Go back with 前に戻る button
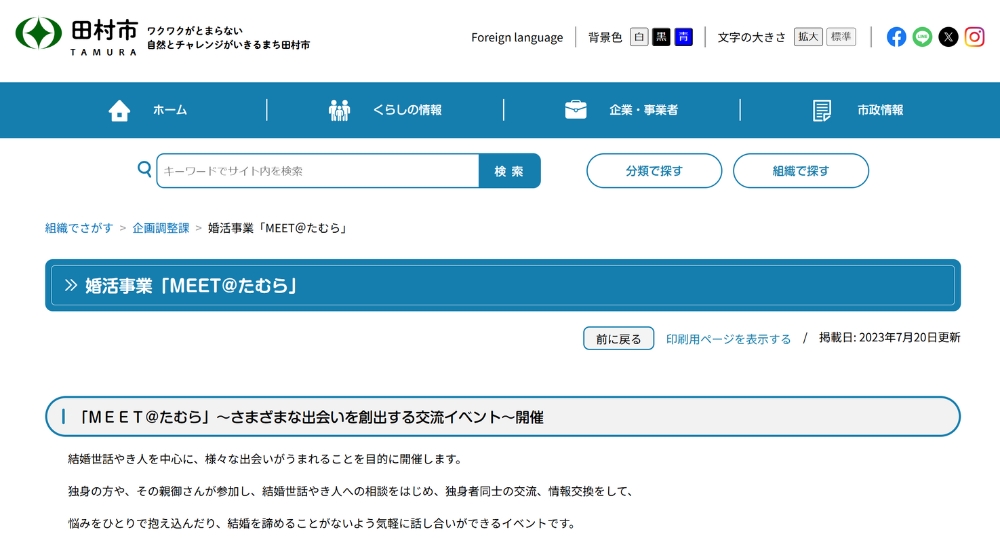Image resolution: width=1000 pixels, height=540 pixels. (x=618, y=339)
